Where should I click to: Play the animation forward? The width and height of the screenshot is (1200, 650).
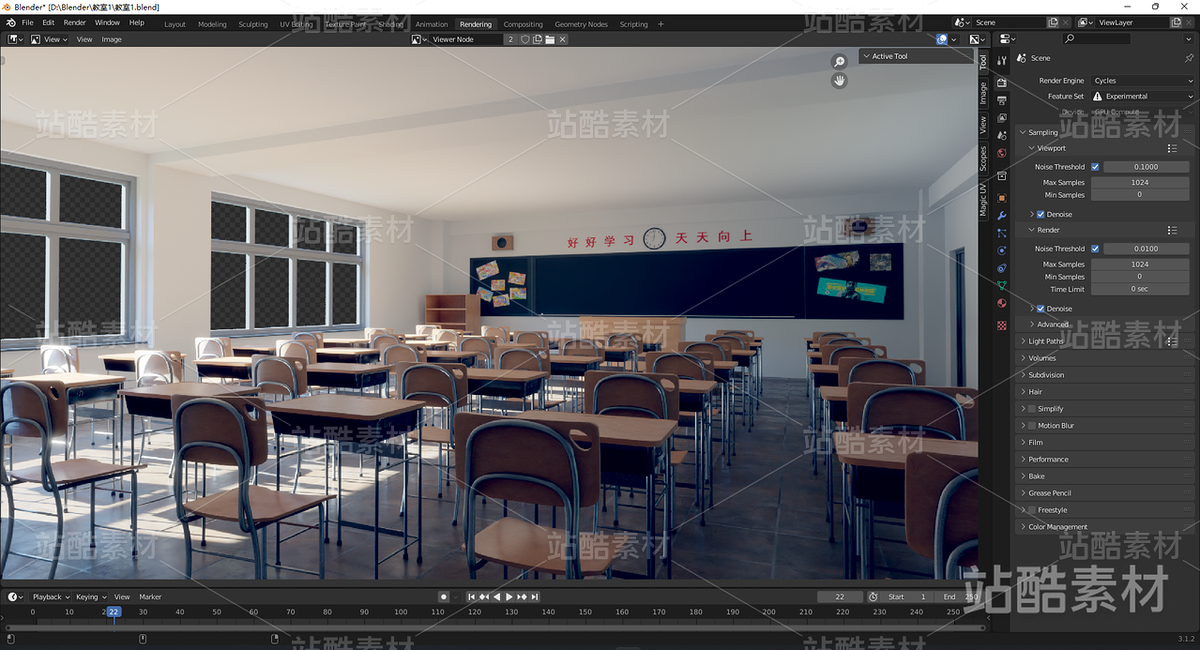pos(509,597)
